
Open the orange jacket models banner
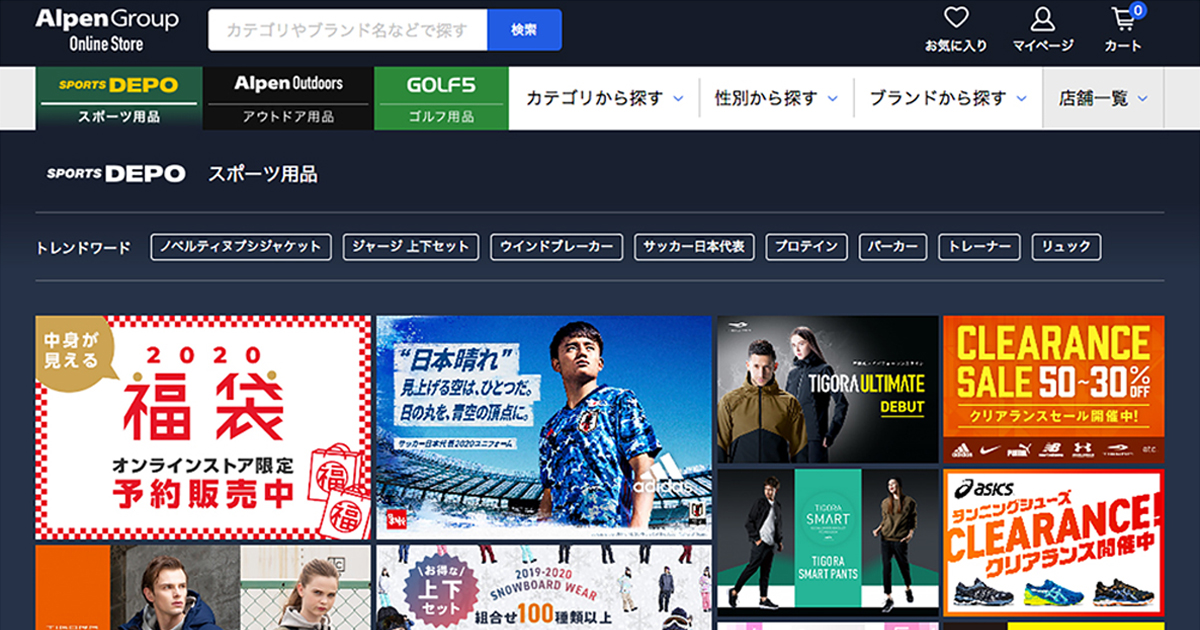(x=203, y=587)
